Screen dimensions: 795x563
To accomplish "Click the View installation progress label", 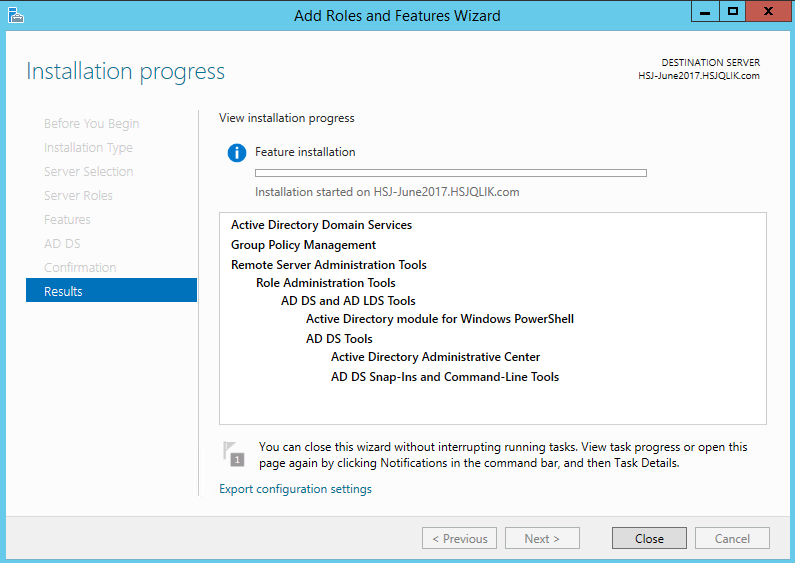I will point(286,118).
